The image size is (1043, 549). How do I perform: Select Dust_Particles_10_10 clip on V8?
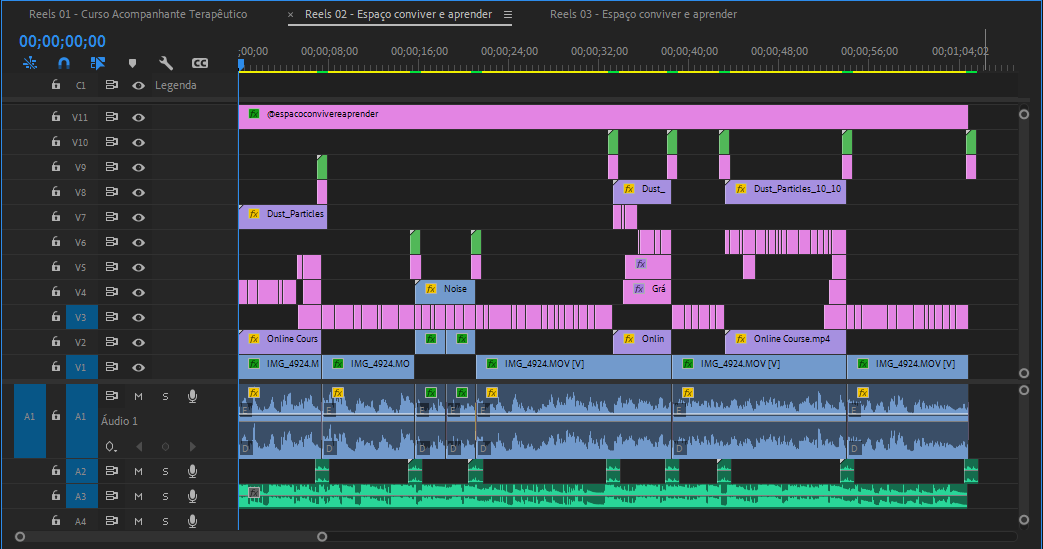coord(785,192)
